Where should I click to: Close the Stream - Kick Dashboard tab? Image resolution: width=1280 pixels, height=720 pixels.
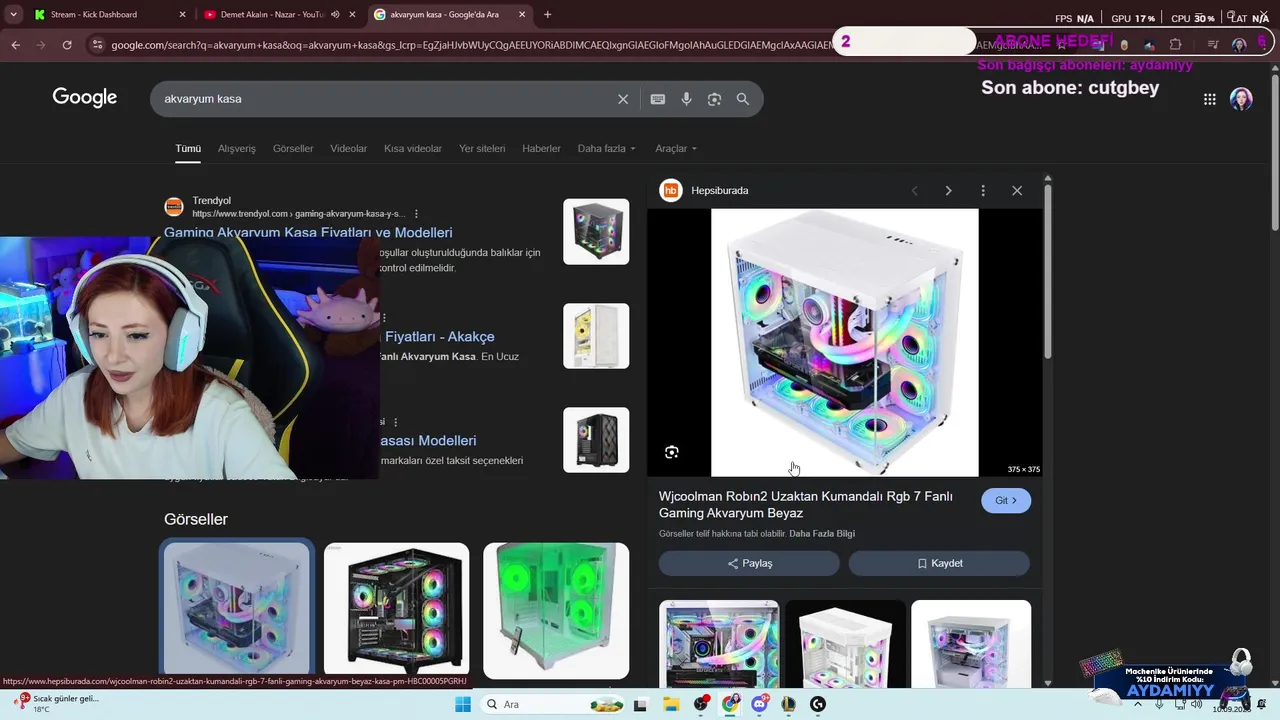pyautogui.click(x=182, y=15)
